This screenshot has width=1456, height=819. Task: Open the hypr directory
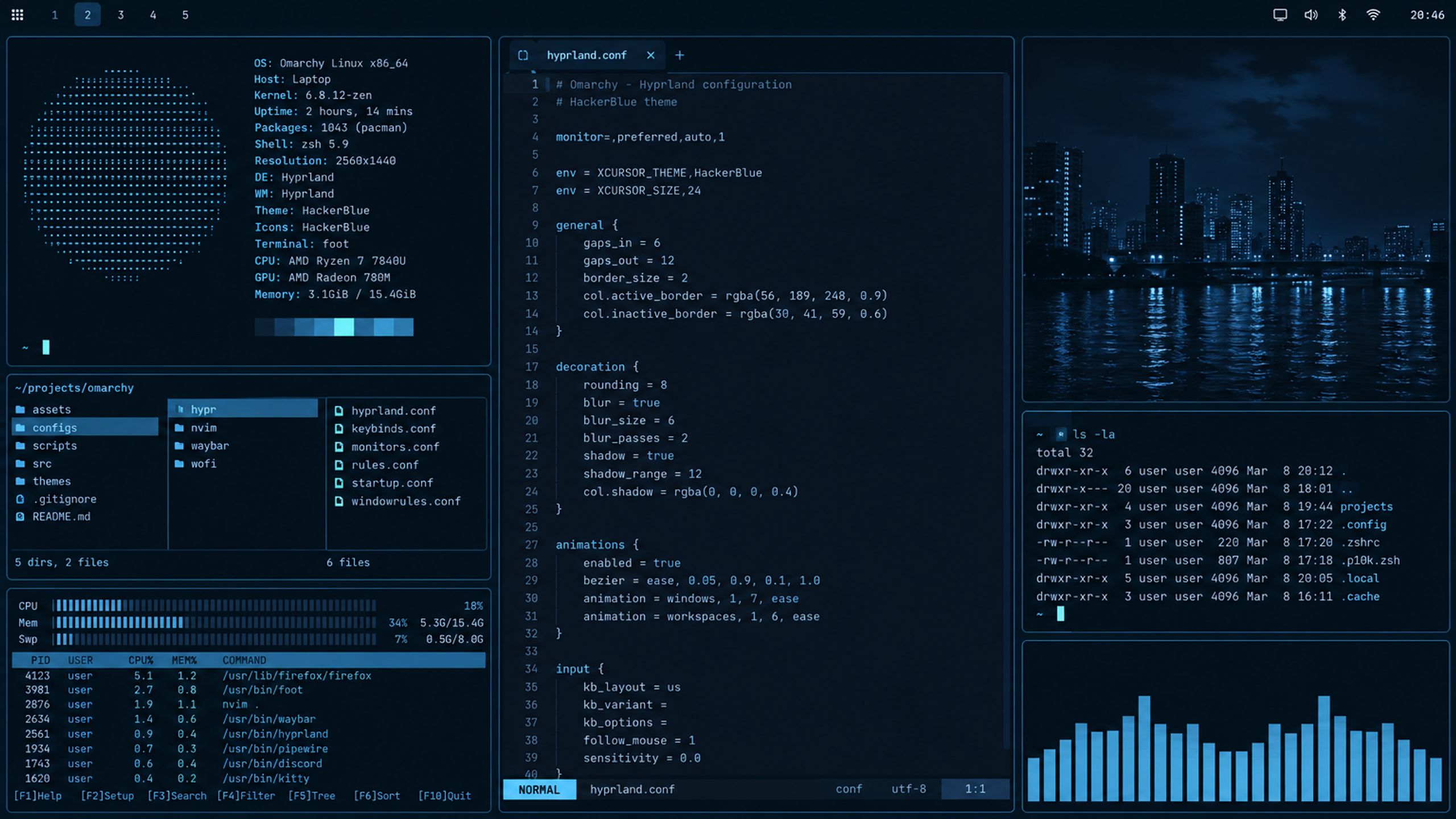[243, 409]
